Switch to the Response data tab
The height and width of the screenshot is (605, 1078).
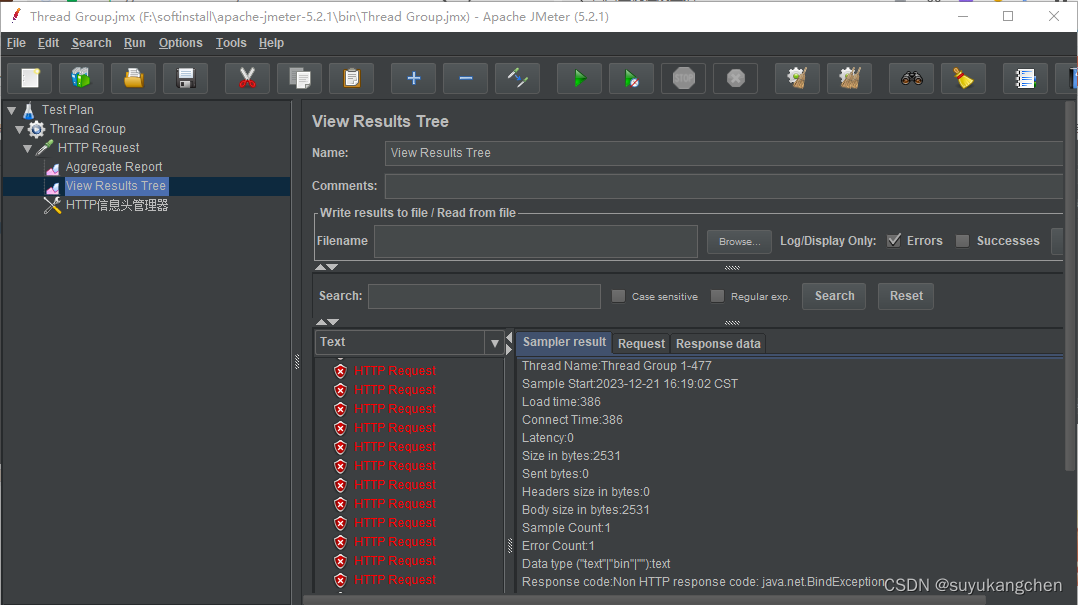718,344
